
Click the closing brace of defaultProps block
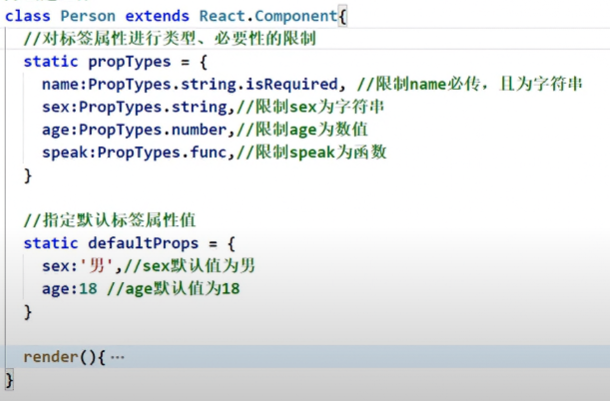(x=28, y=311)
